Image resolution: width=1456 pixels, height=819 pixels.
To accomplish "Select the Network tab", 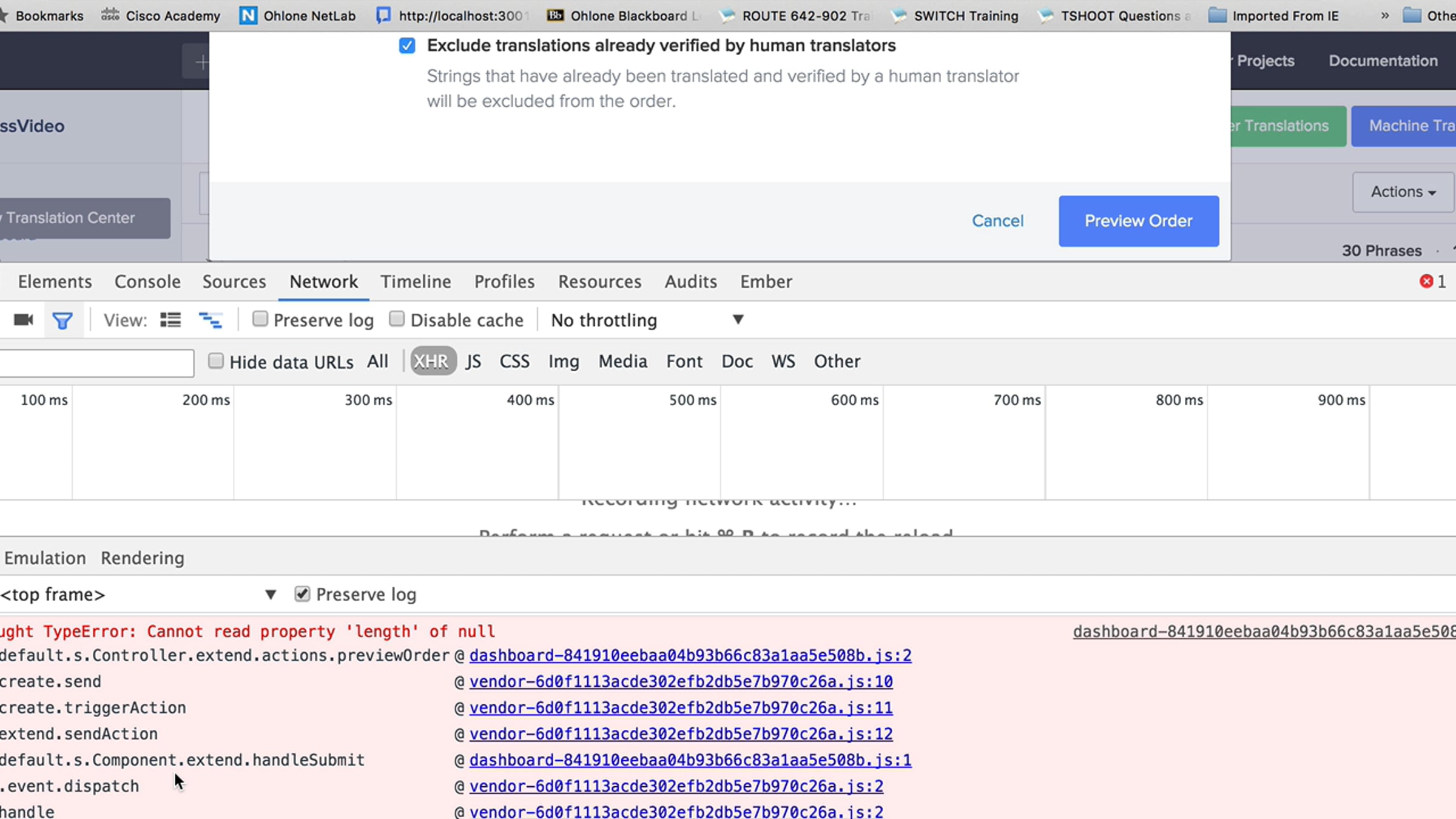I will pyautogui.click(x=323, y=281).
